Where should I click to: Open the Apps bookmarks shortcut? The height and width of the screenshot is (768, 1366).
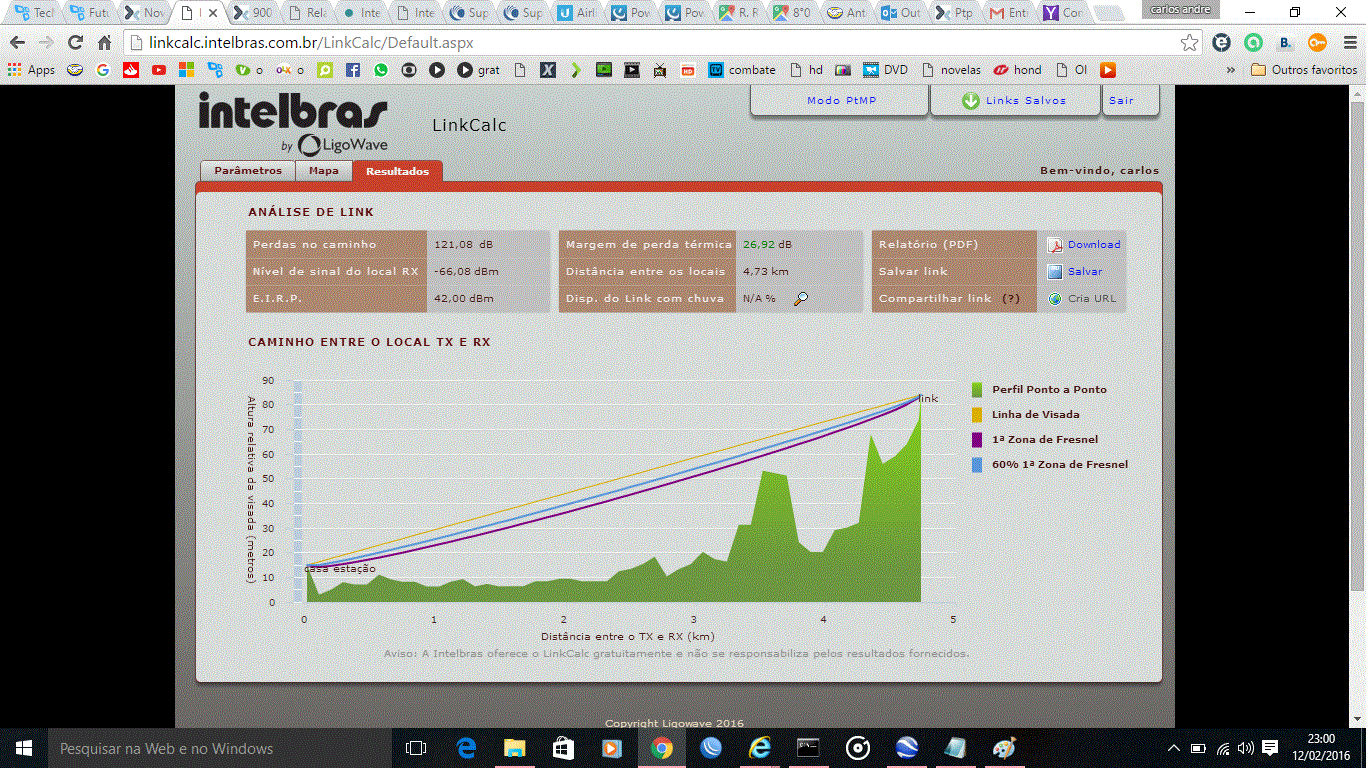[x=31, y=70]
